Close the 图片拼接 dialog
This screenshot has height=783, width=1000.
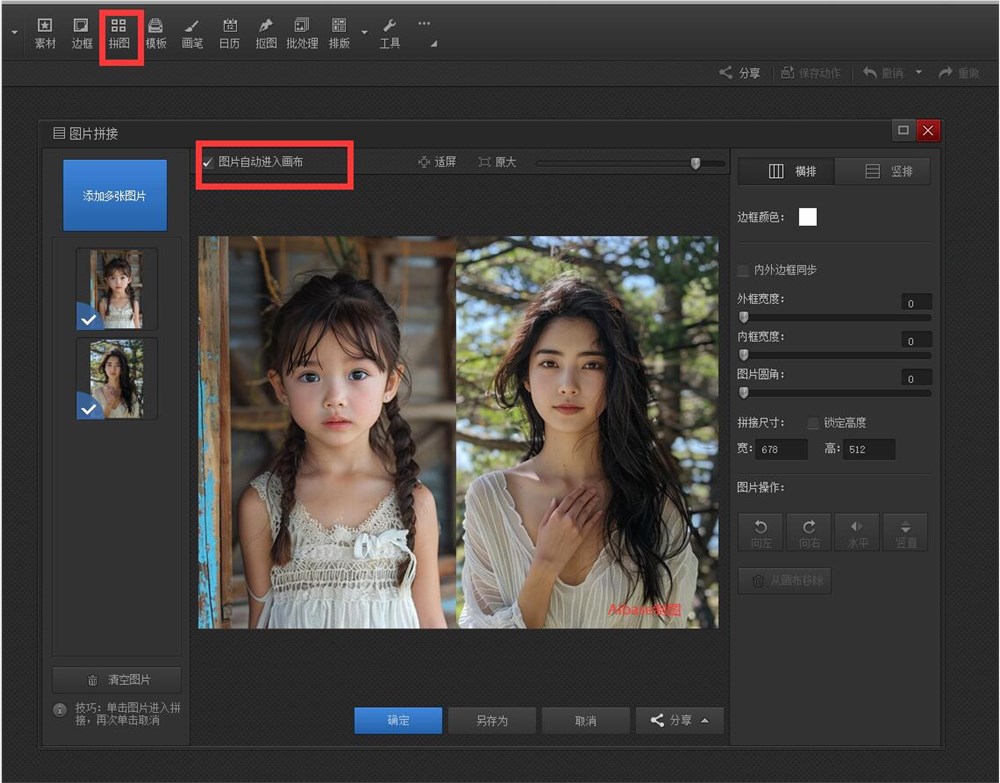928,130
